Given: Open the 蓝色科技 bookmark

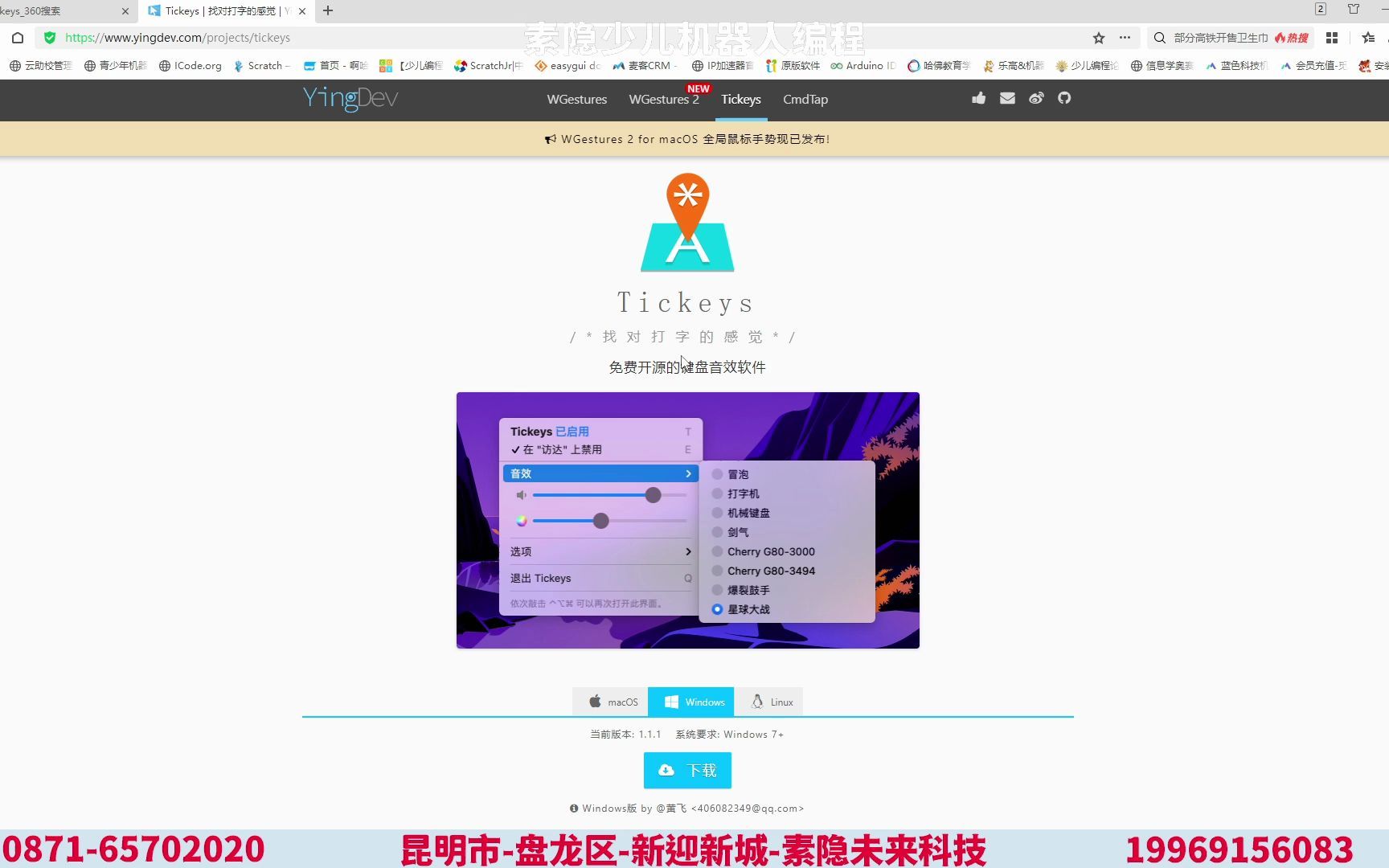Looking at the screenshot, I should [1236, 66].
